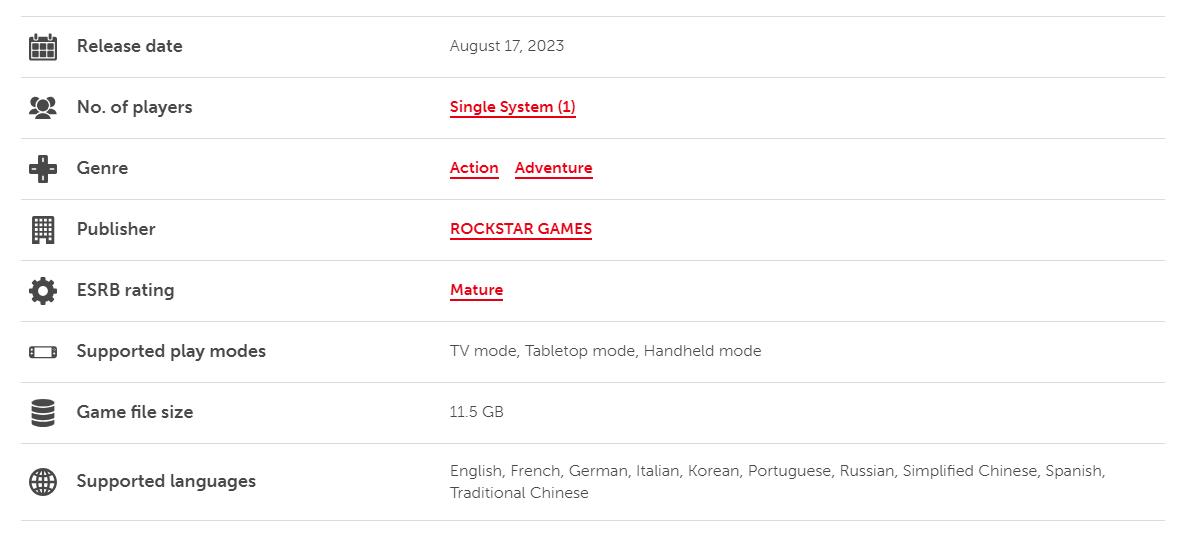The width and height of the screenshot is (1180, 541).
Task: Click the Game file size label
Action: [x=135, y=412]
